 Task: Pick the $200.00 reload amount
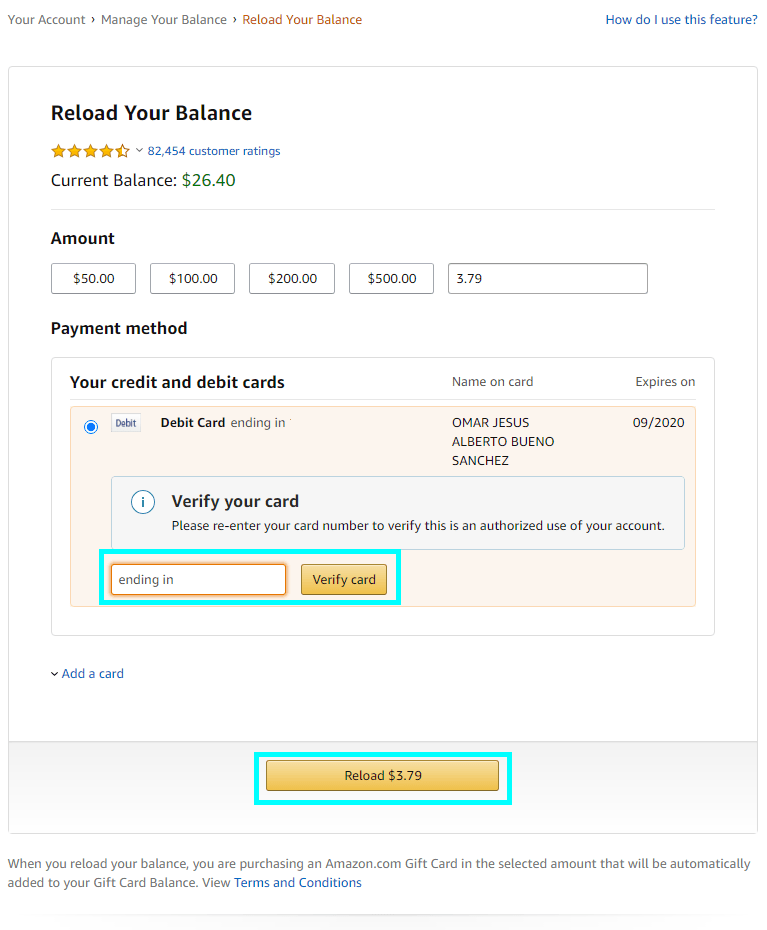(x=292, y=279)
